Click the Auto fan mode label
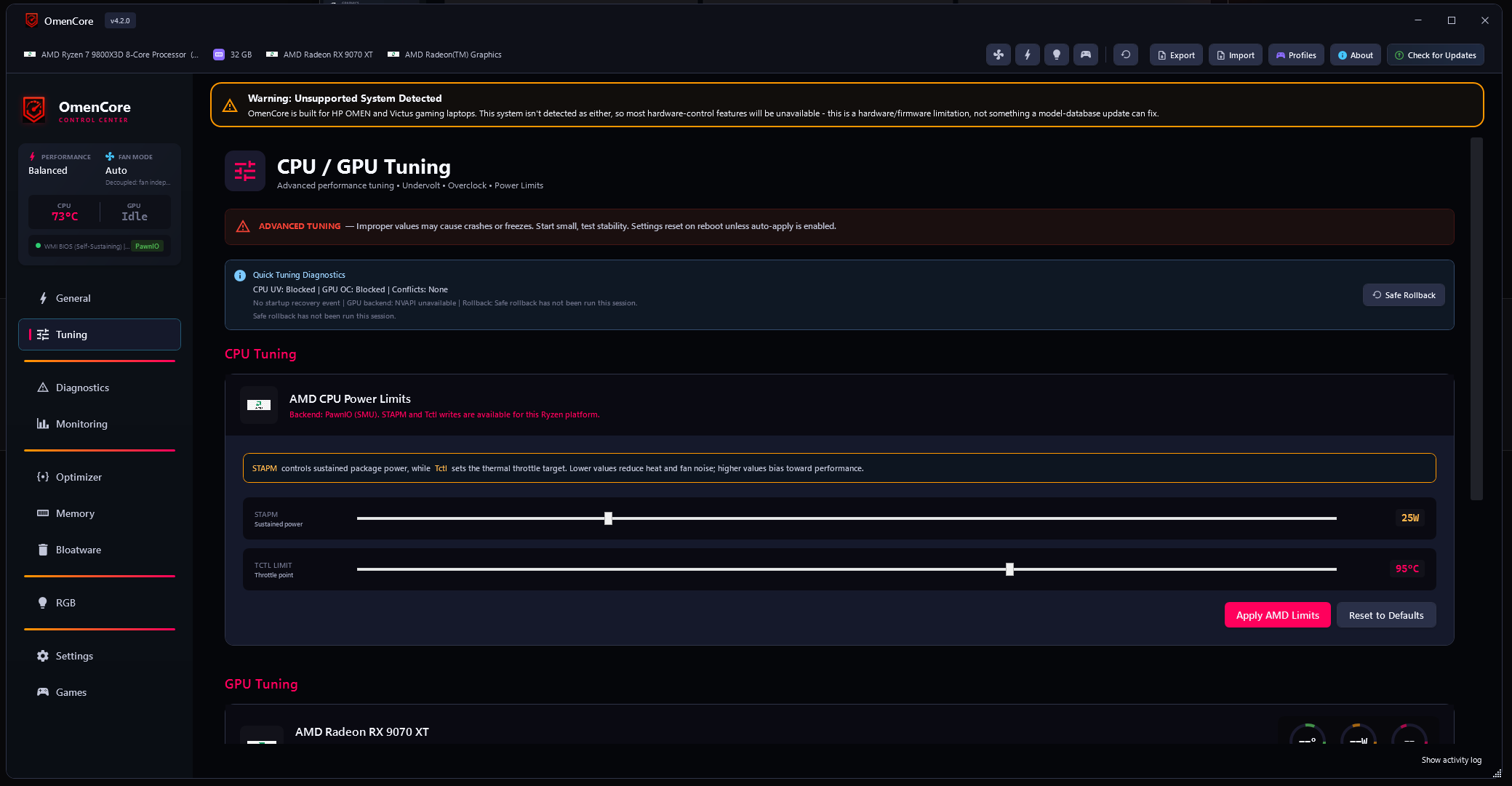Screen dimensions: 1512x786 pyautogui.click(x=116, y=170)
